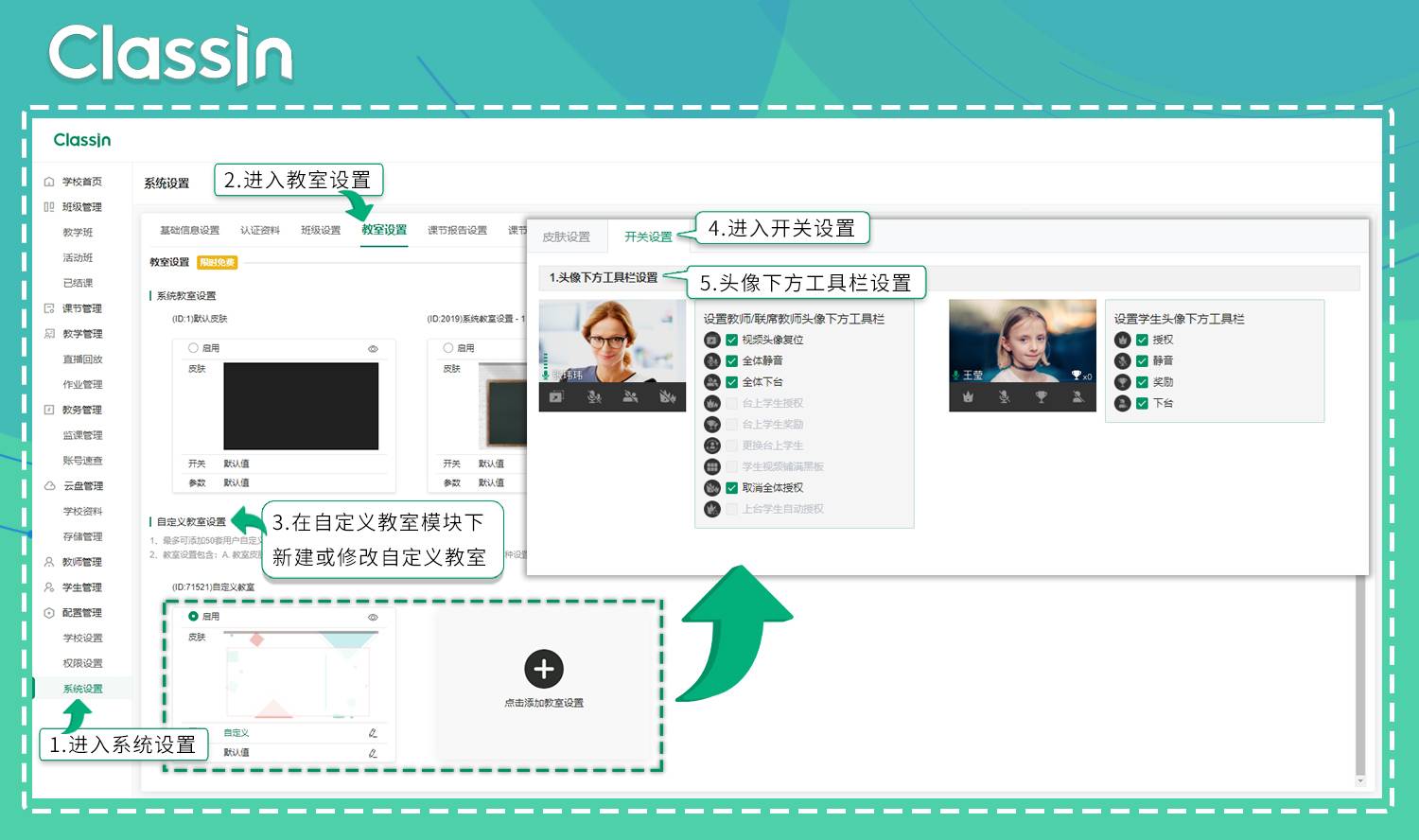Viewport: 1419px width, 840px height.
Task: Click round icon beside 取消全体授权 option
Action: [x=712, y=488]
